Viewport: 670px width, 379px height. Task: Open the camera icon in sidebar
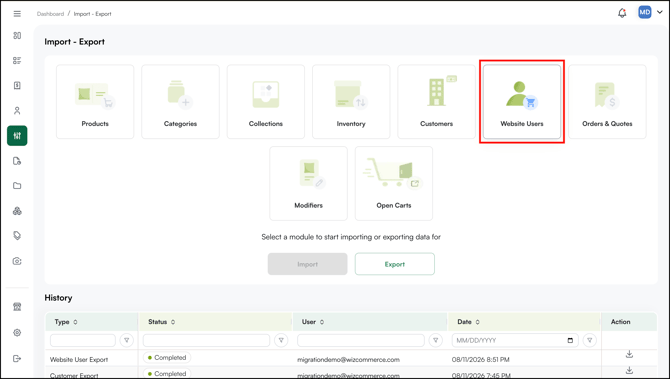click(17, 261)
